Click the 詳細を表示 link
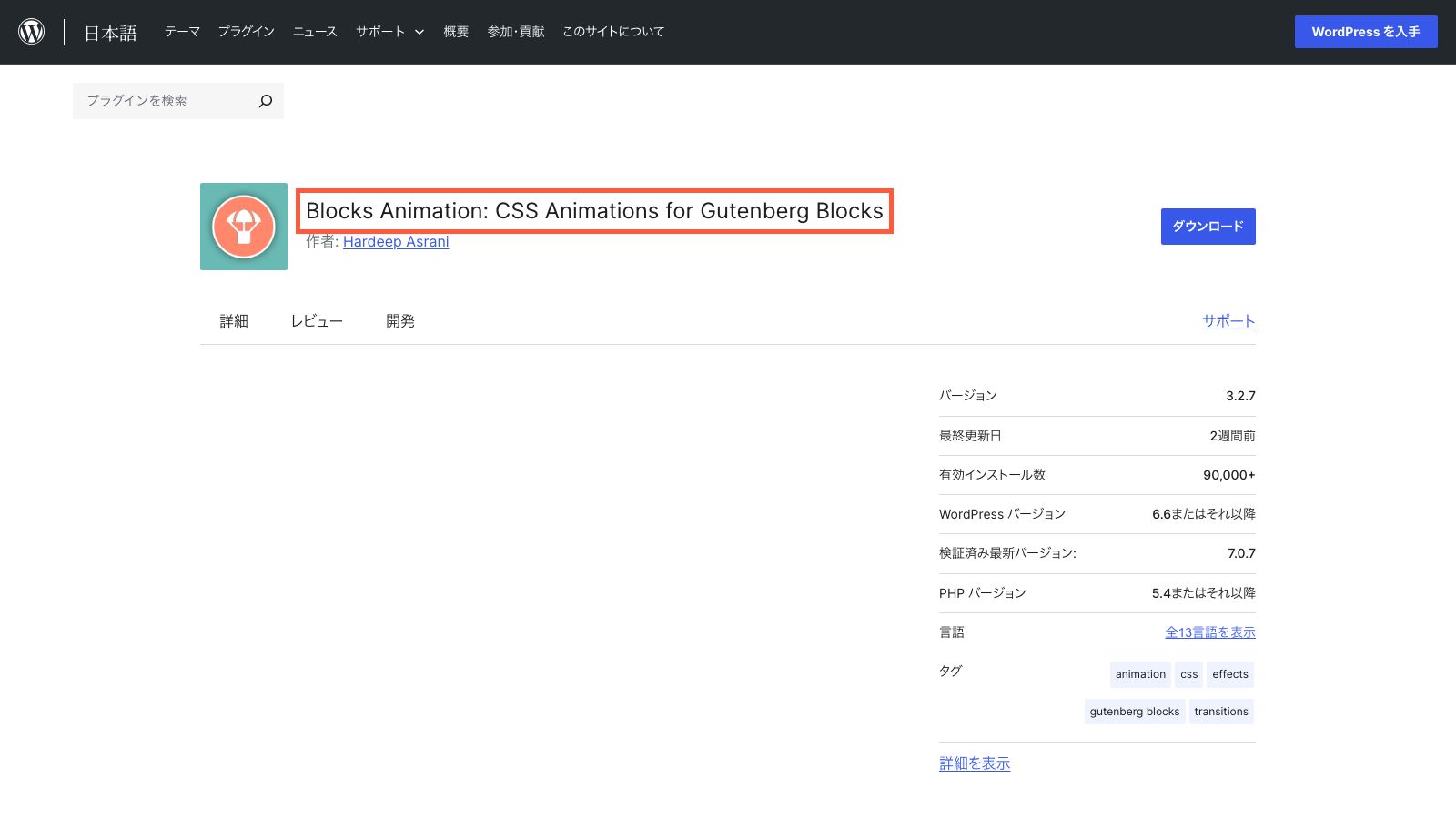1456x819 pixels. [x=975, y=763]
